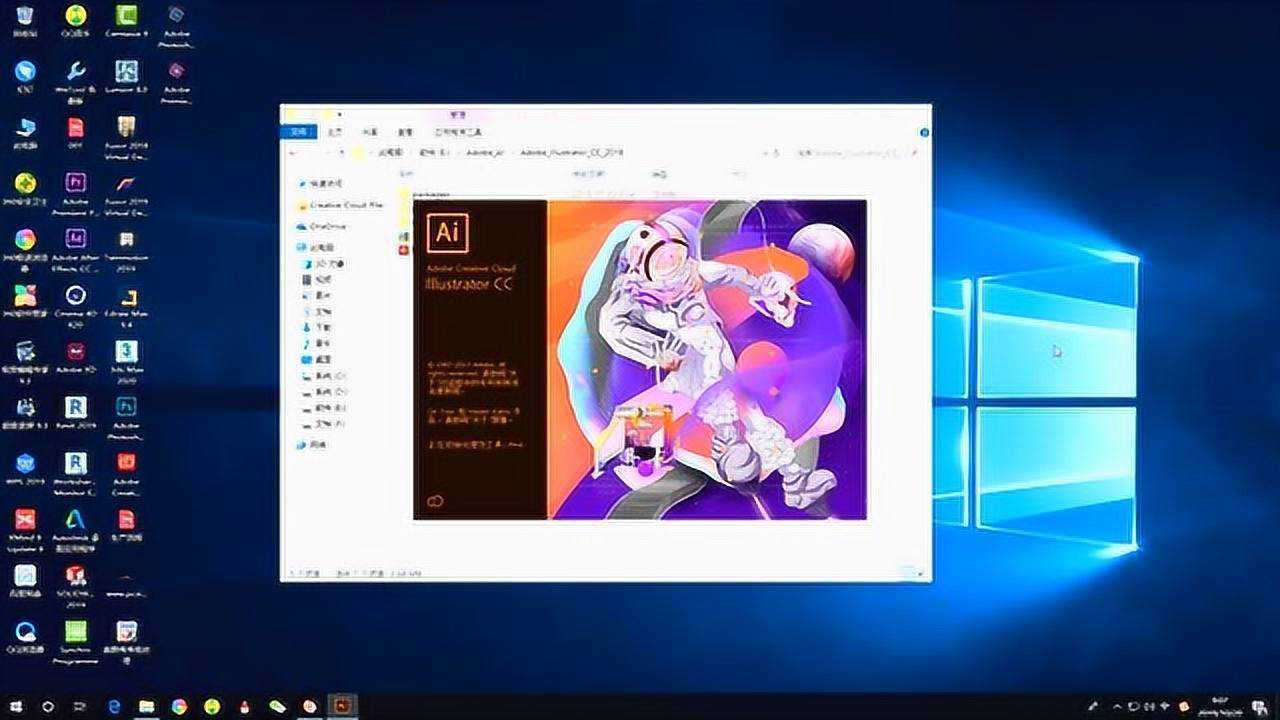The width and height of the screenshot is (1280, 720).
Task: Switch to the 共享 ribbon tab
Action: pos(370,132)
